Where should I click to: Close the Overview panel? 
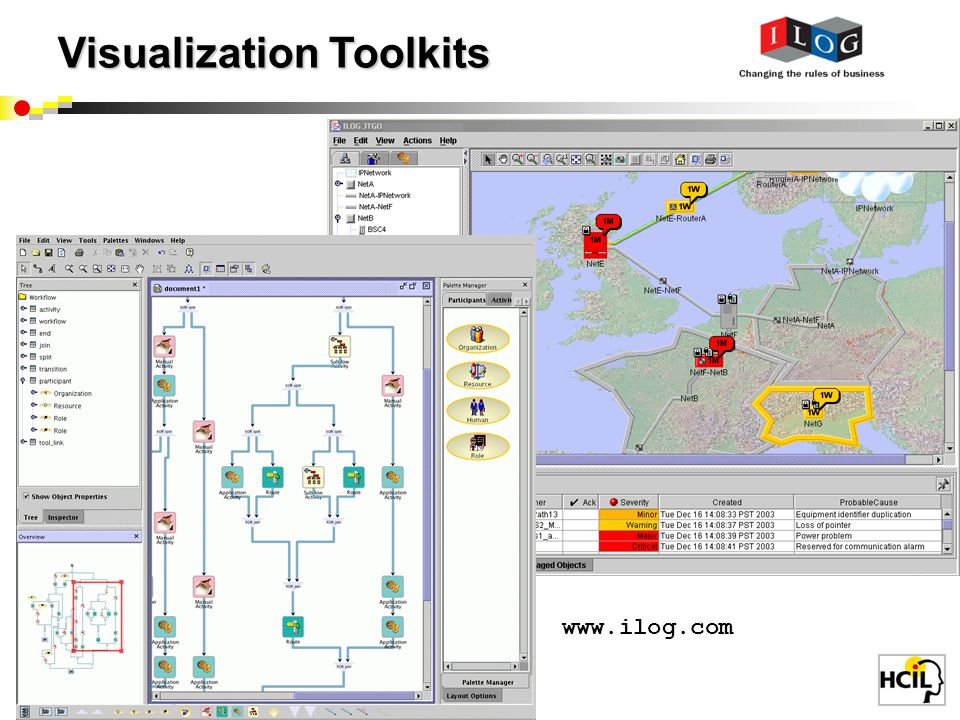(136, 536)
